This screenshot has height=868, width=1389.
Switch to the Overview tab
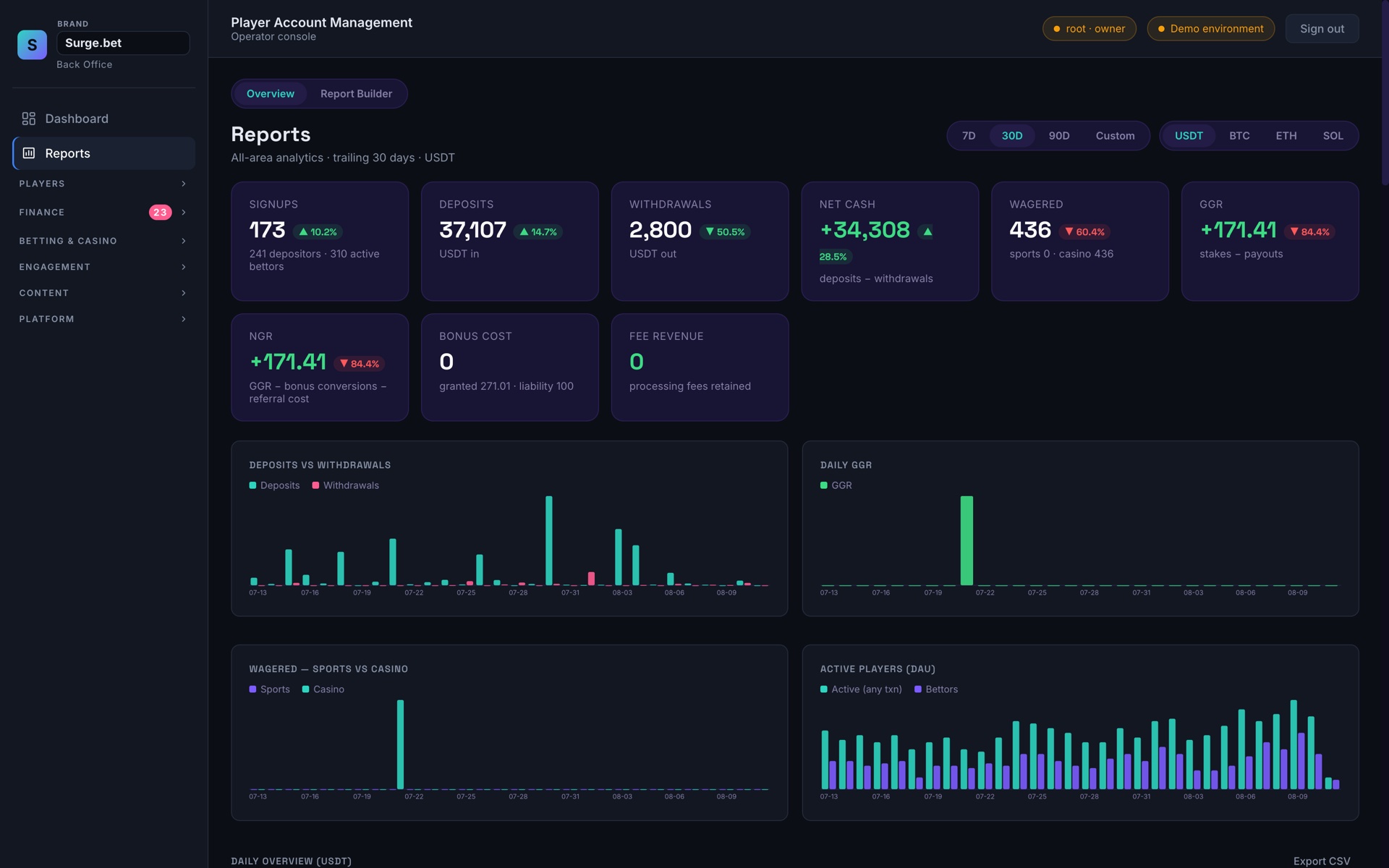coord(270,94)
